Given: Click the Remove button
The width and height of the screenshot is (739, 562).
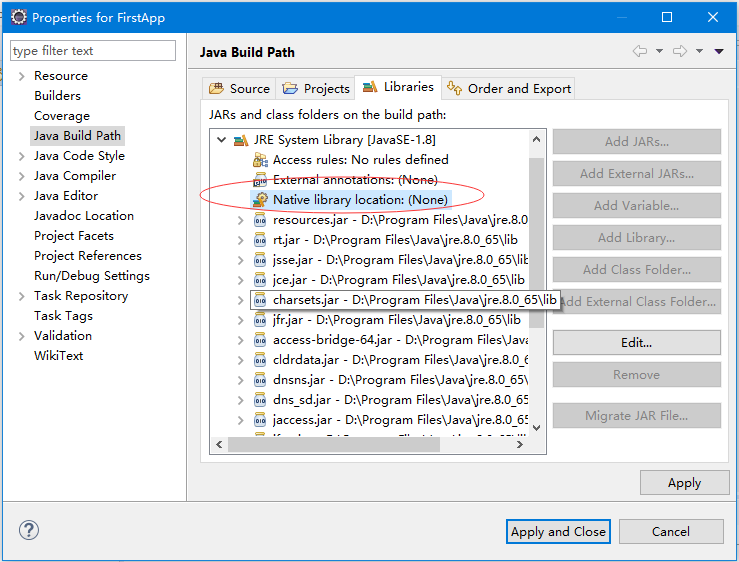Looking at the screenshot, I should pos(637,374).
